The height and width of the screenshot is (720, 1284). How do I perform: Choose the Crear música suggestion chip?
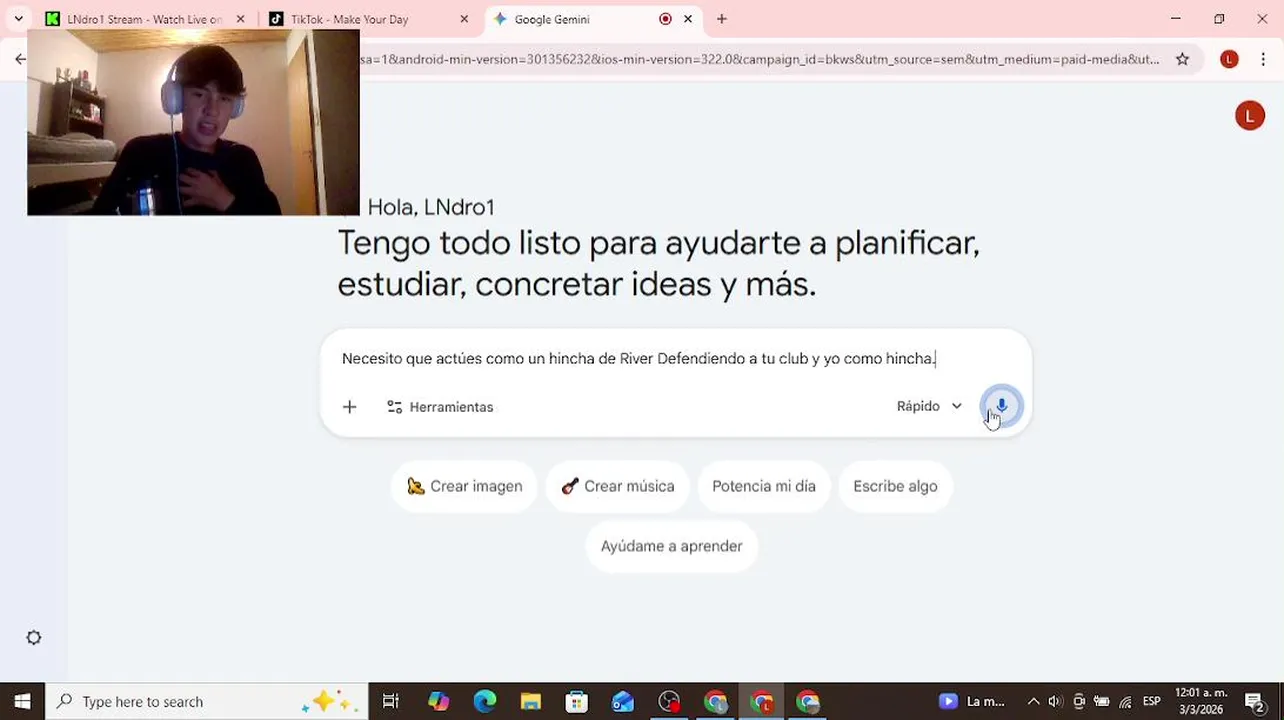617,486
